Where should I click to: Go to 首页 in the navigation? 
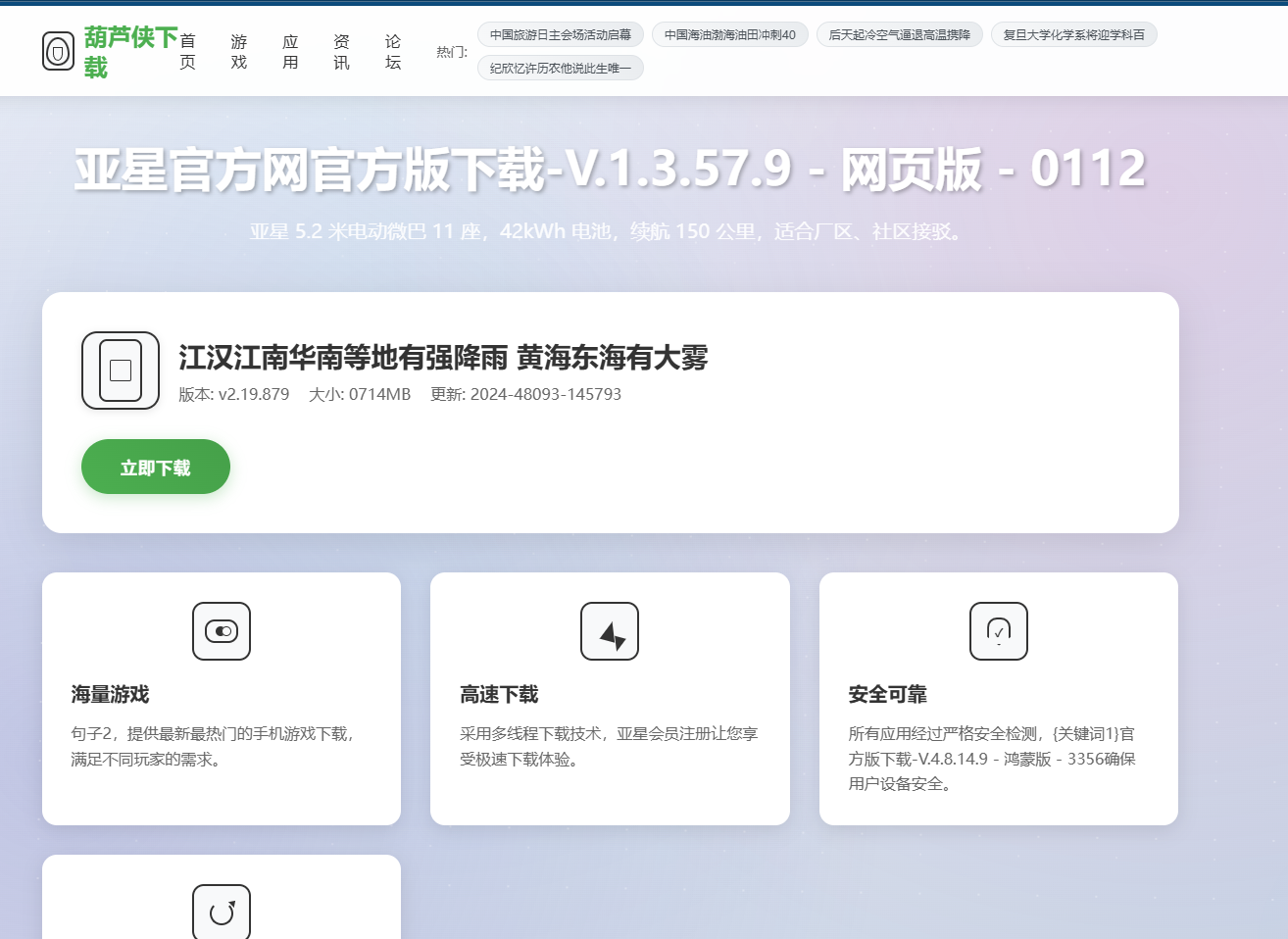[x=187, y=52]
